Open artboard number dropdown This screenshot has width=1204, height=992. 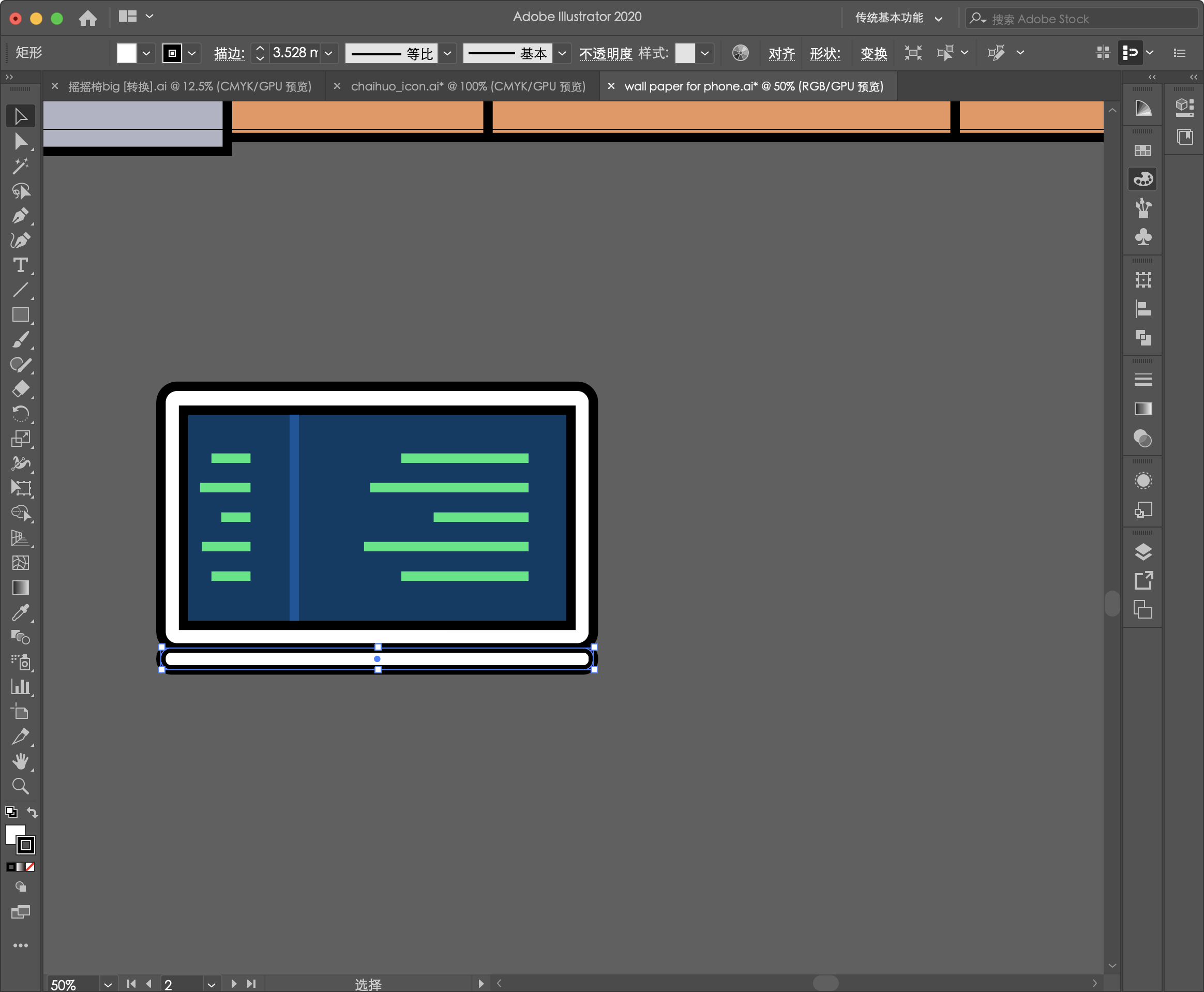(212, 985)
